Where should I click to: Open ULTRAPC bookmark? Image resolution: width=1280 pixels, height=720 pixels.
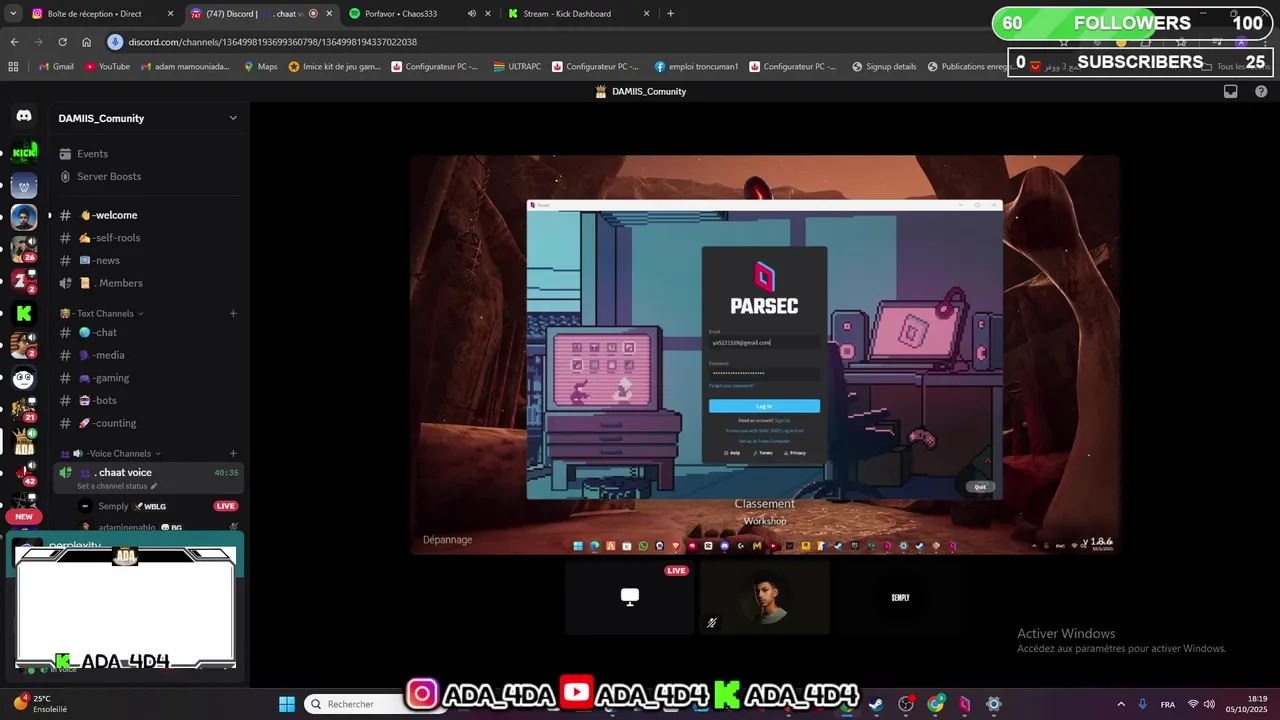click(517, 67)
